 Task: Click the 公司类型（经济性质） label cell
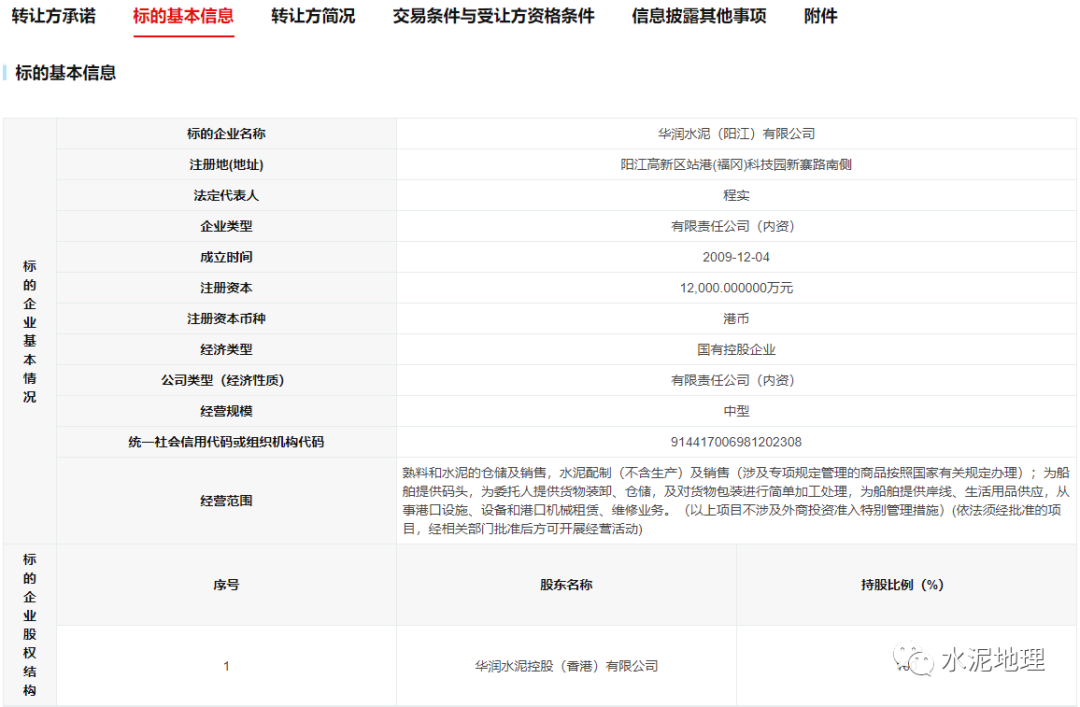click(x=226, y=380)
